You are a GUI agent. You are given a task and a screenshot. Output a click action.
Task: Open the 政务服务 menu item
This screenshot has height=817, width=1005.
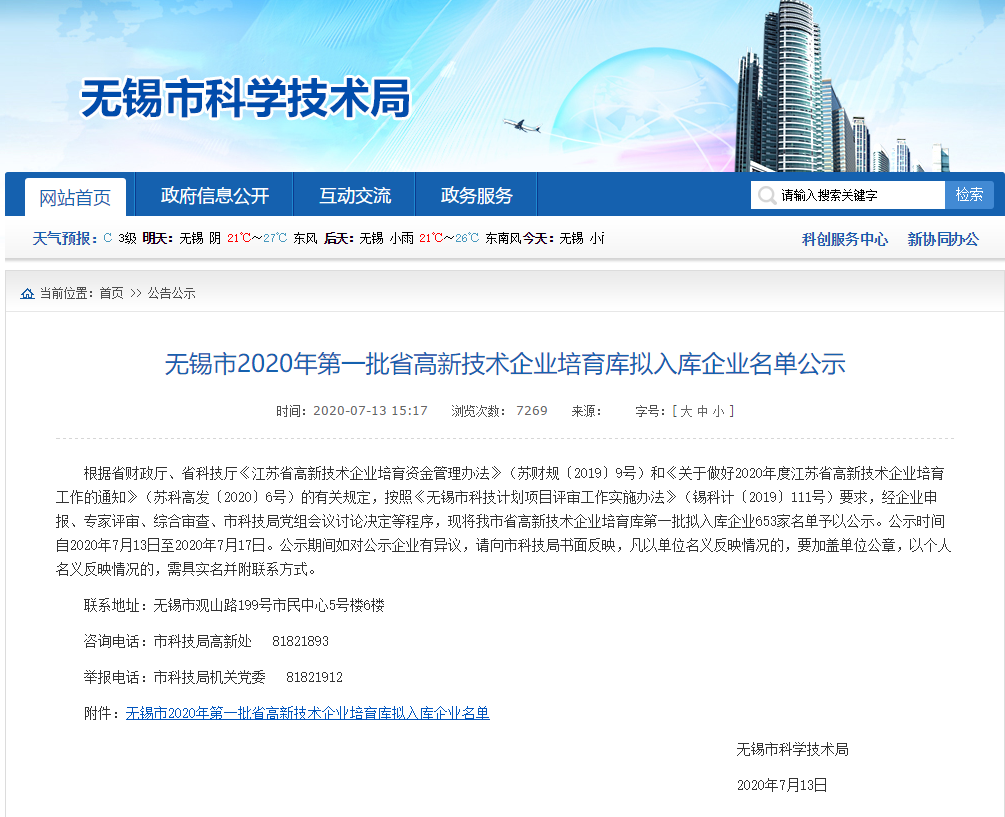pyautogui.click(x=477, y=196)
